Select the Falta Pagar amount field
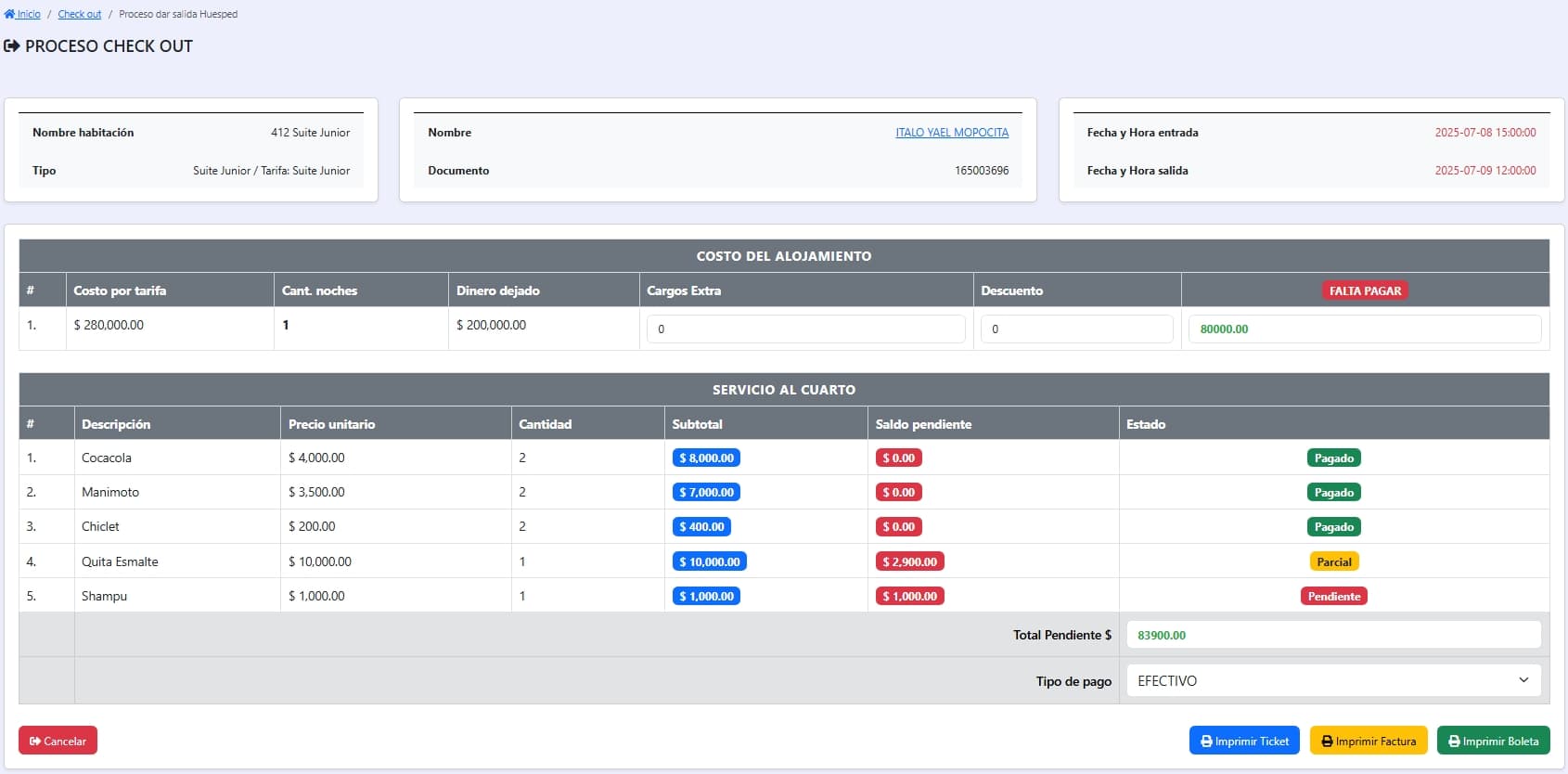1568x774 pixels. (x=1364, y=329)
